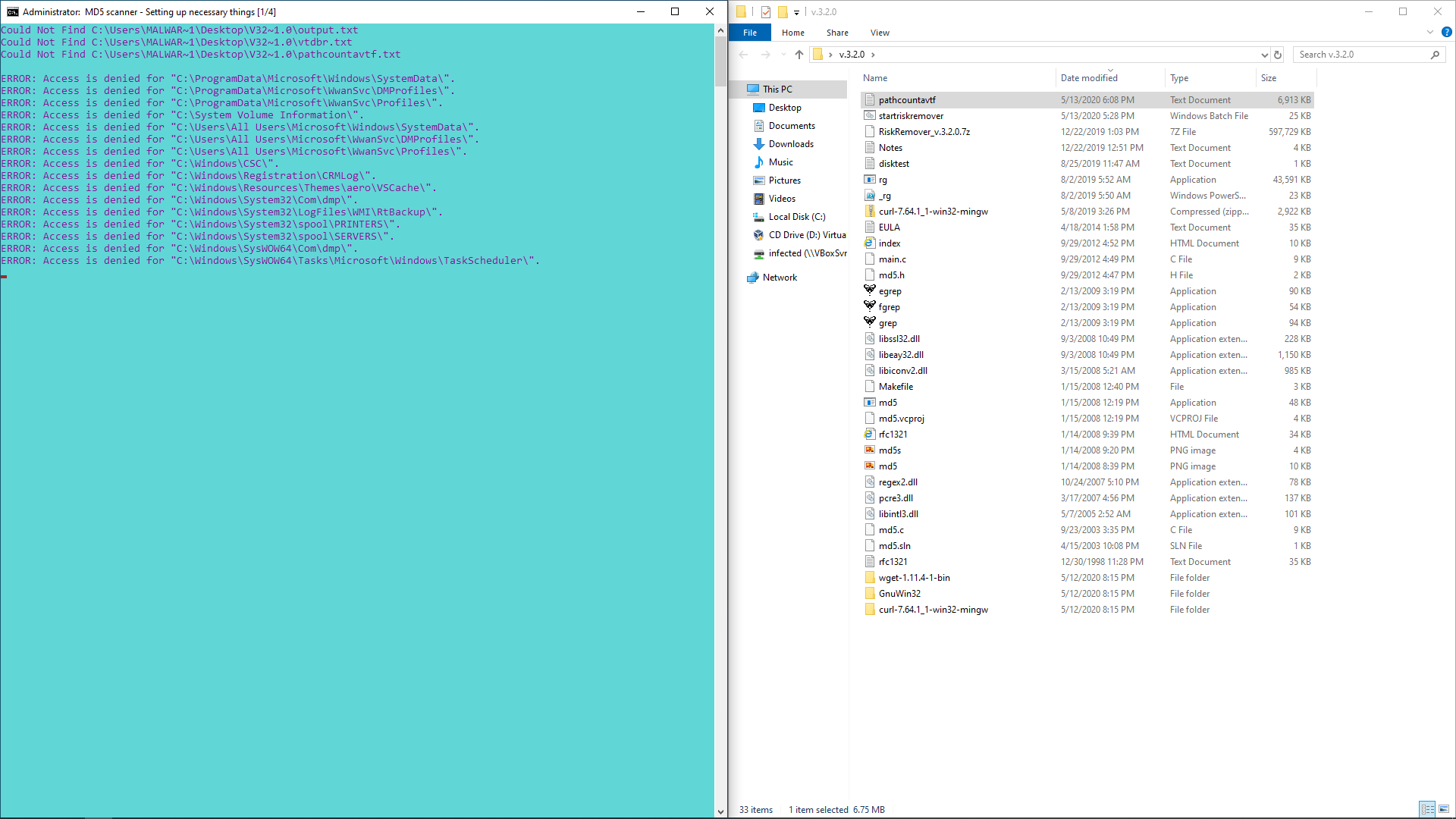Image resolution: width=1456 pixels, height=819 pixels.
Task: Click the infected VBoxSvr network location
Action: click(x=808, y=252)
